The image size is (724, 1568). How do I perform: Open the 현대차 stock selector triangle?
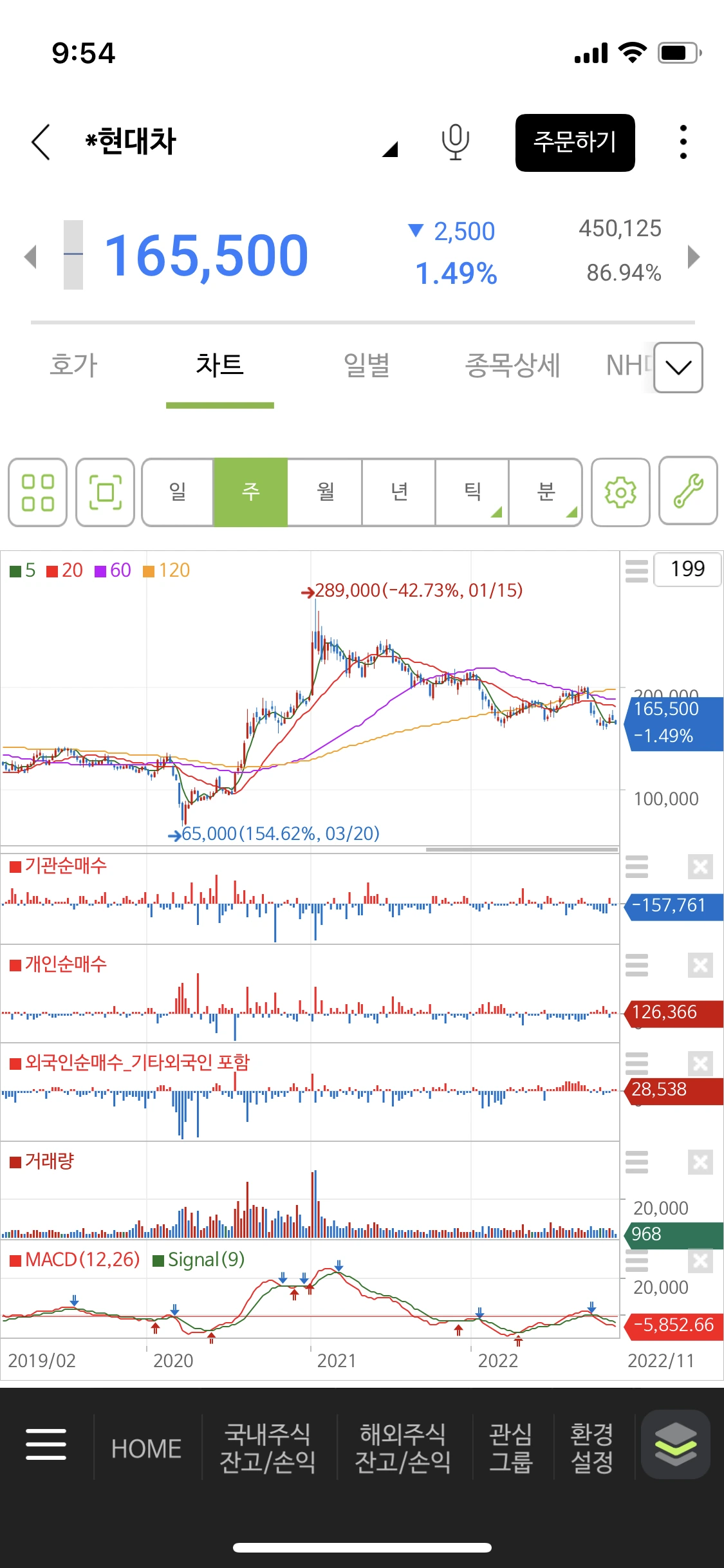390,149
